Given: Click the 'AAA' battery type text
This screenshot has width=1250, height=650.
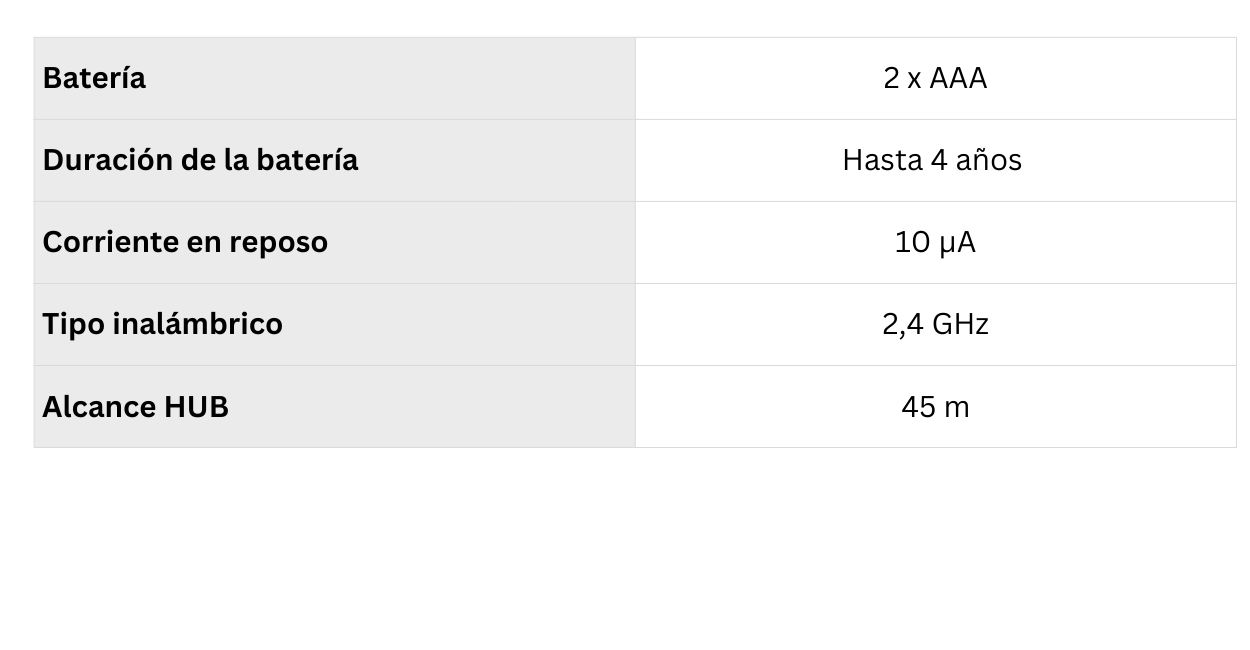Looking at the screenshot, I should coord(958,78).
